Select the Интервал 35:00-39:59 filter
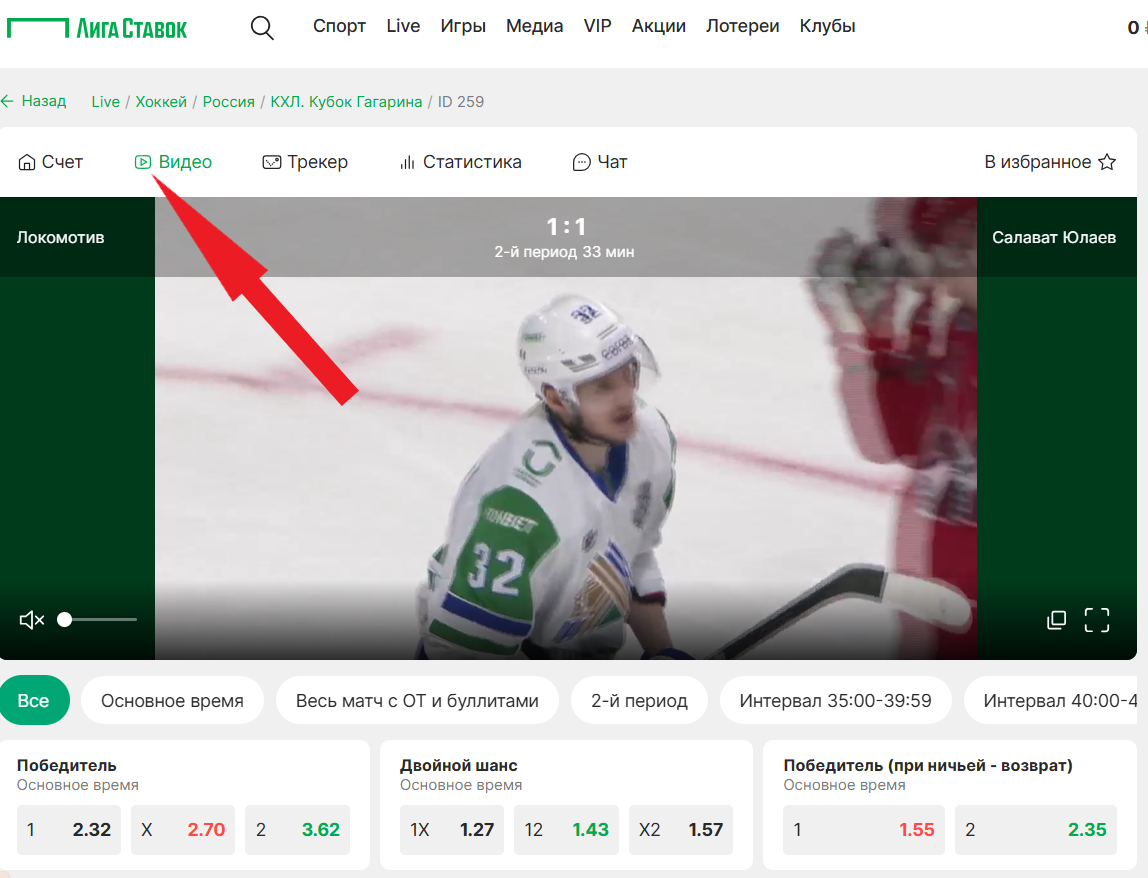 click(835, 700)
